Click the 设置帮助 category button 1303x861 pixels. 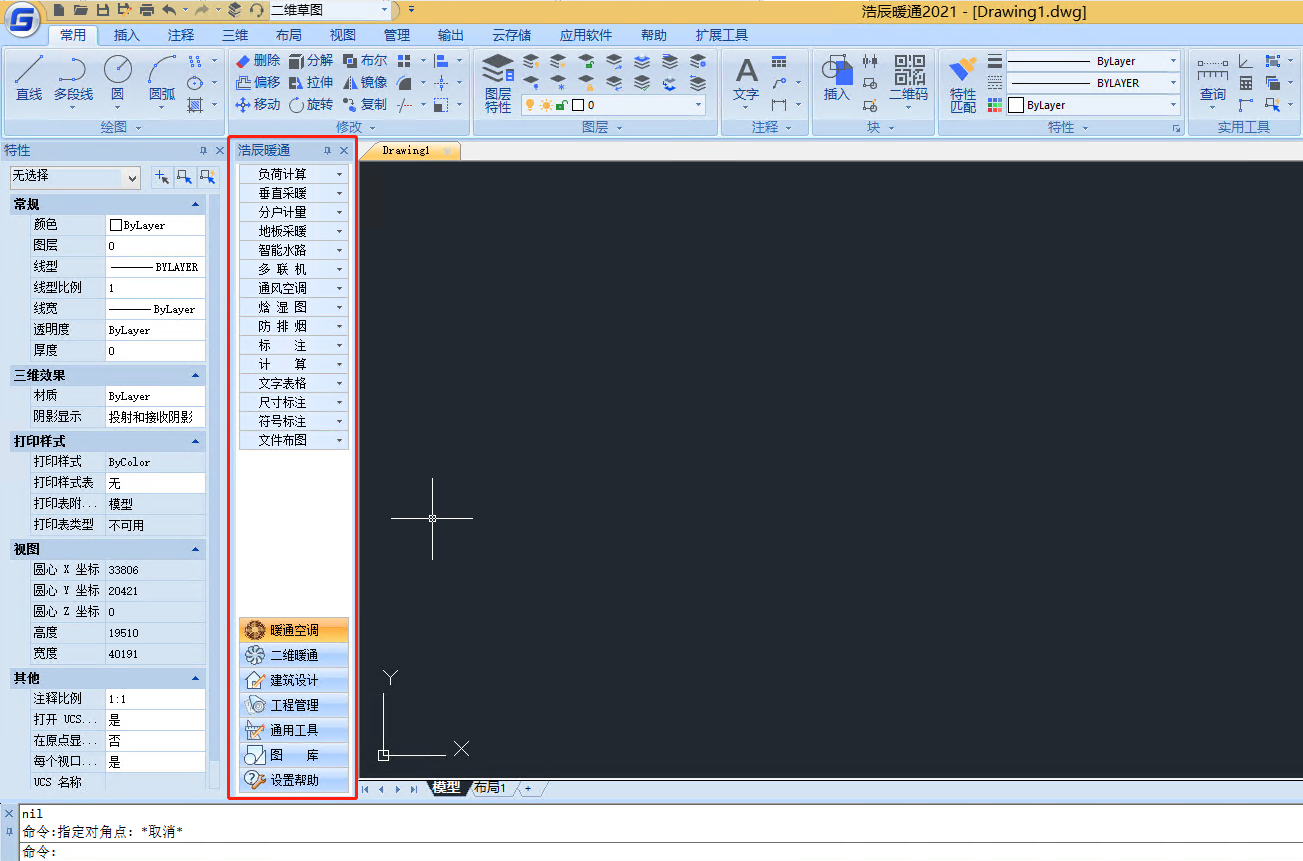(294, 780)
